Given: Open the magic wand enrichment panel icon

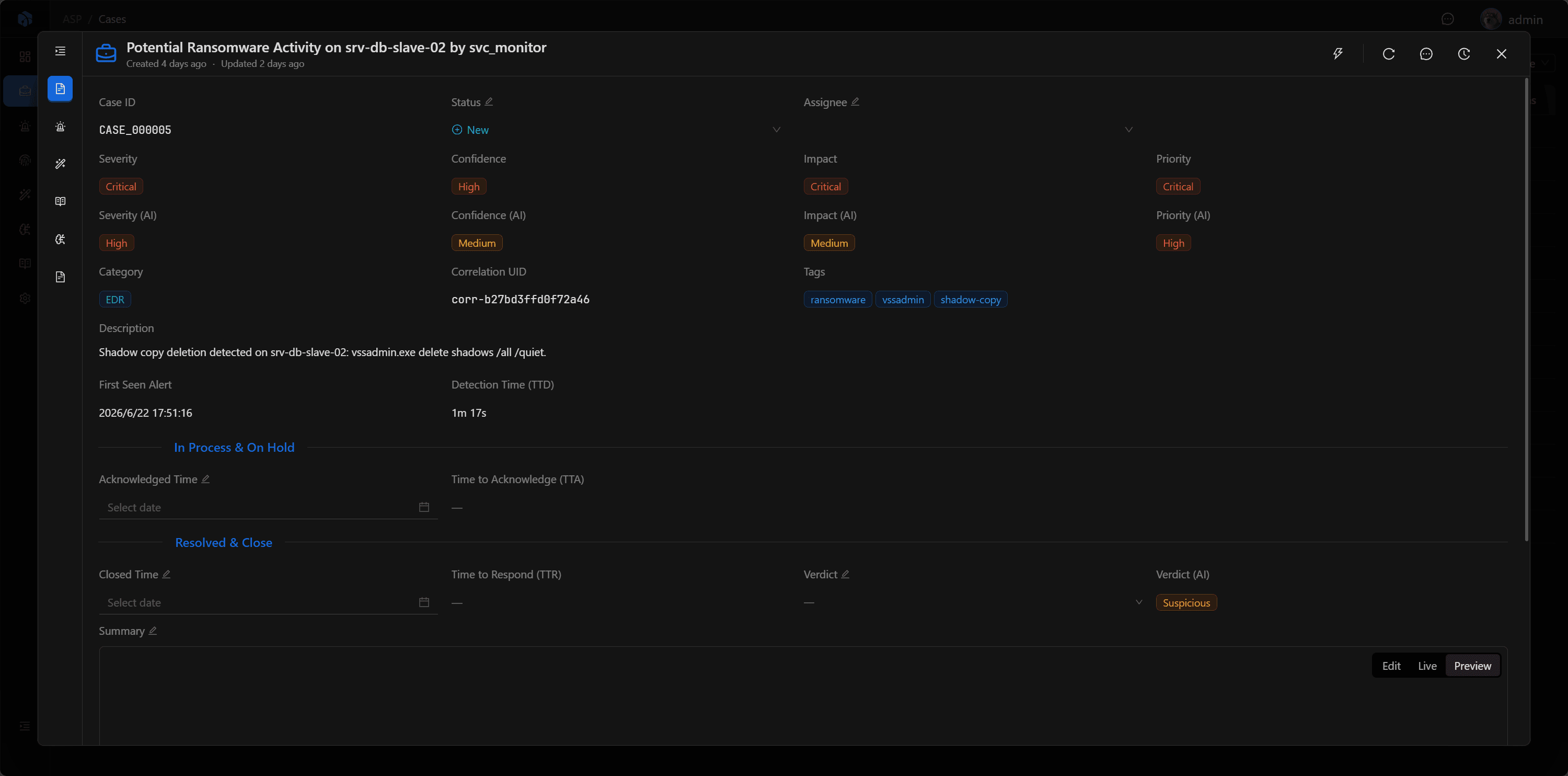Looking at the screenshot, I should [x=60, y=164].
